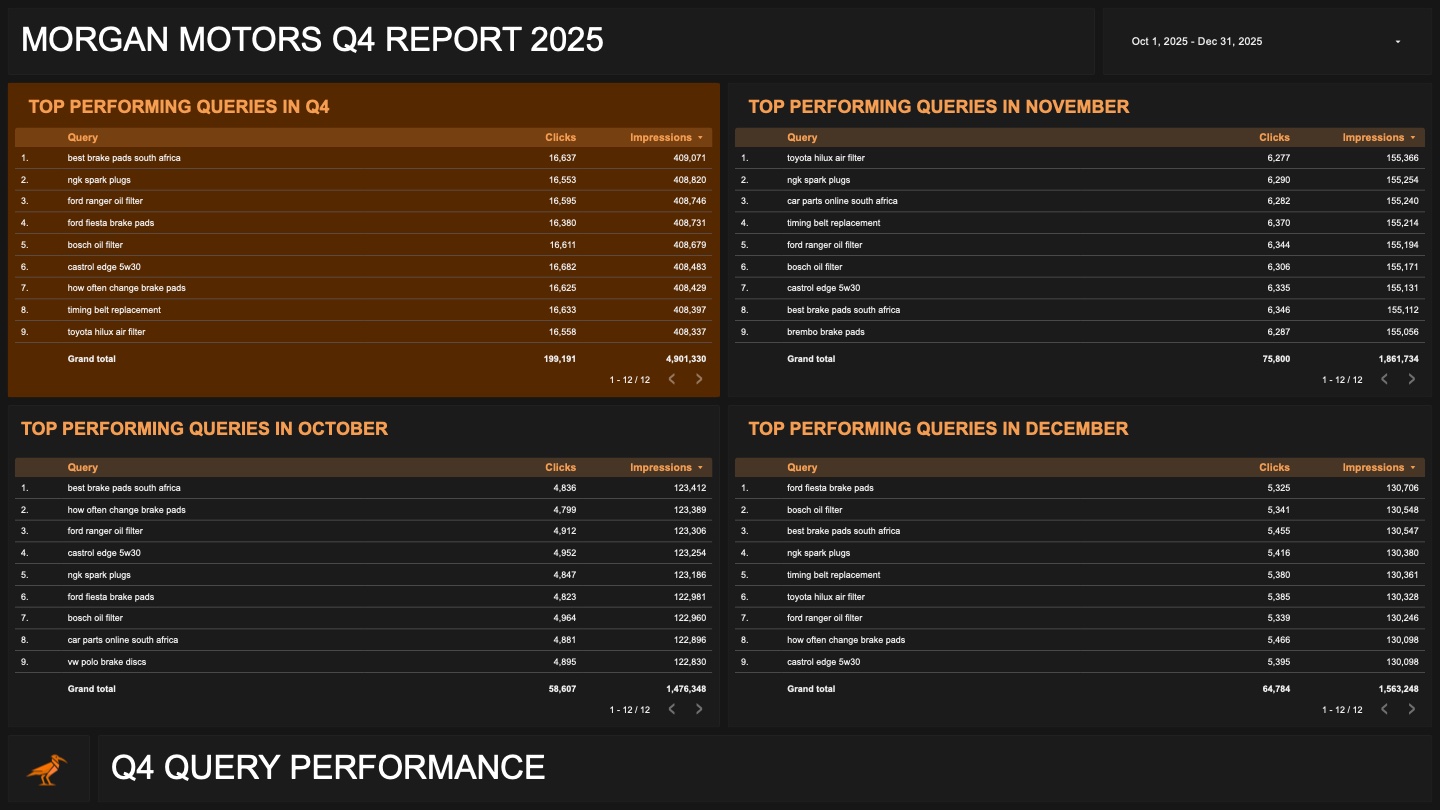Viewport: 1440px width, 810px height.
Task: Click December clicks value 5,466
Action: (1278, 640)
